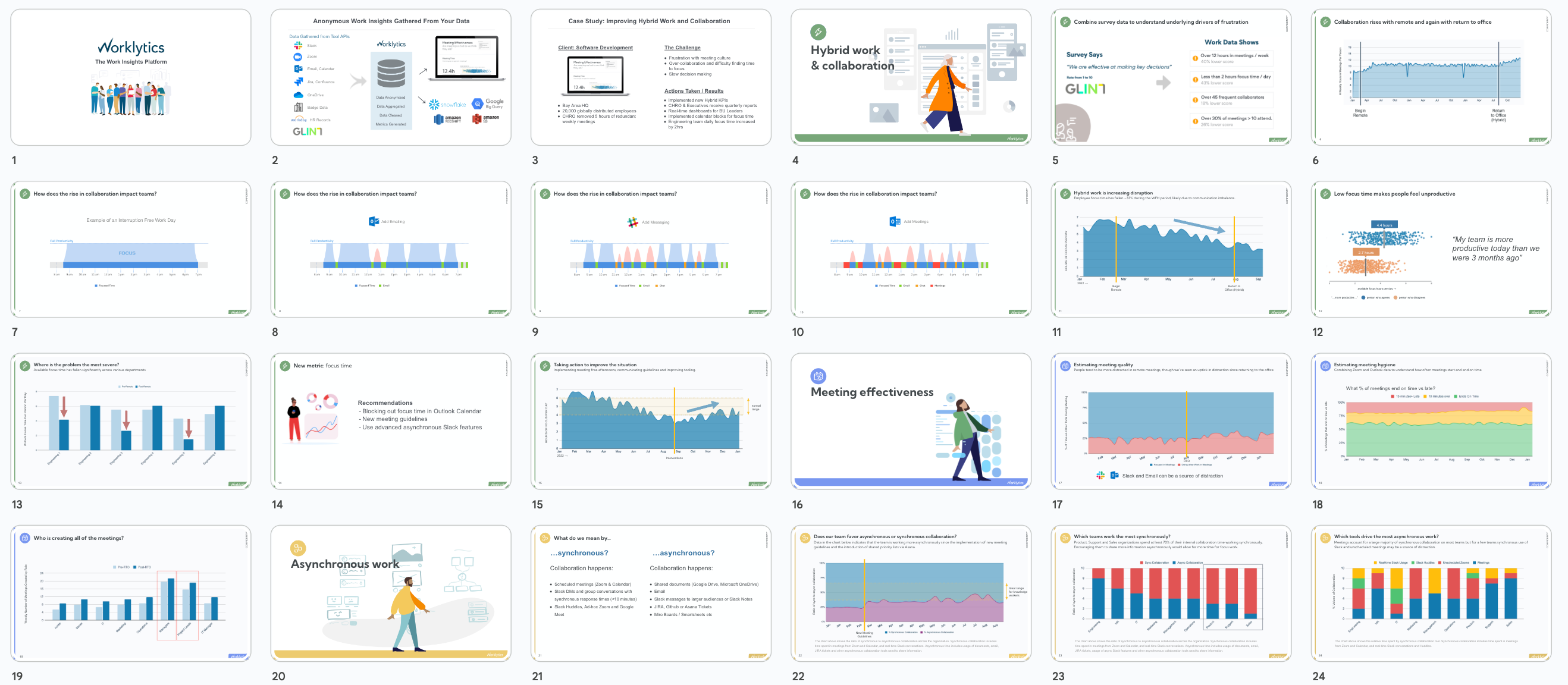Open slide 5 about survey data drivers
1568x685 pixels.
[1171, 77]
